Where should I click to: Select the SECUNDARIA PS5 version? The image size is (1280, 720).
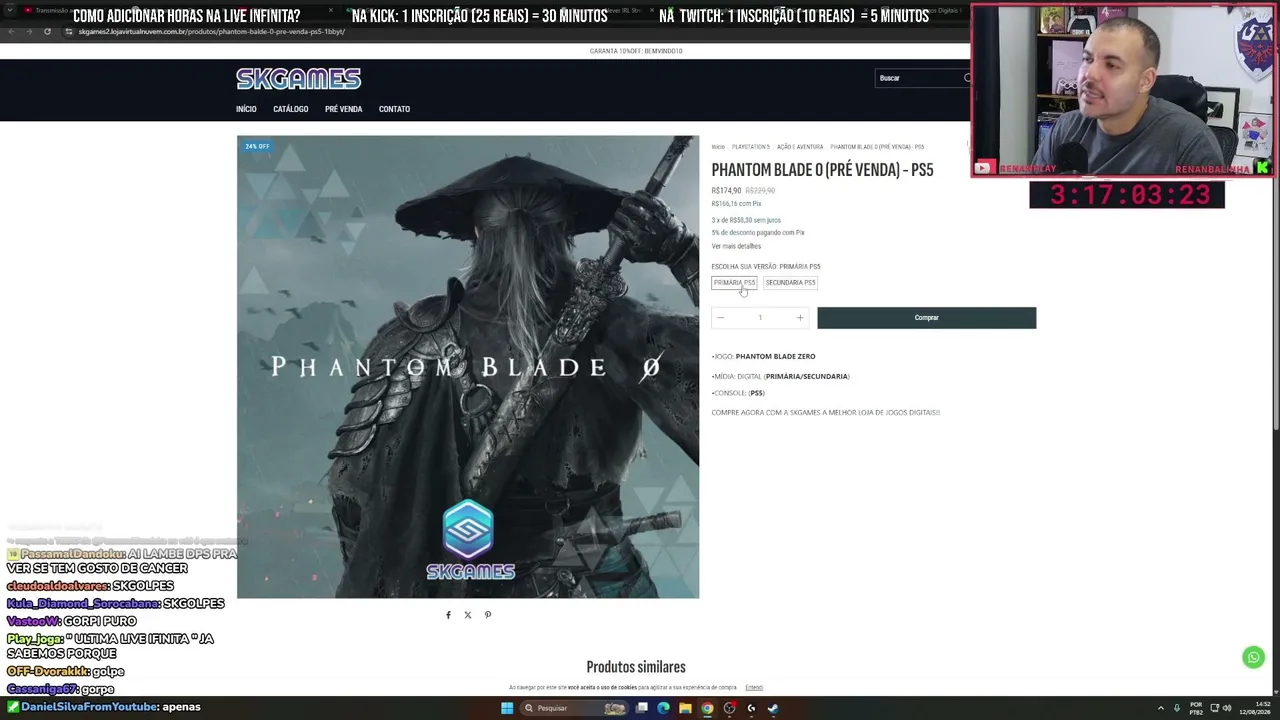[x=790, y=283]
